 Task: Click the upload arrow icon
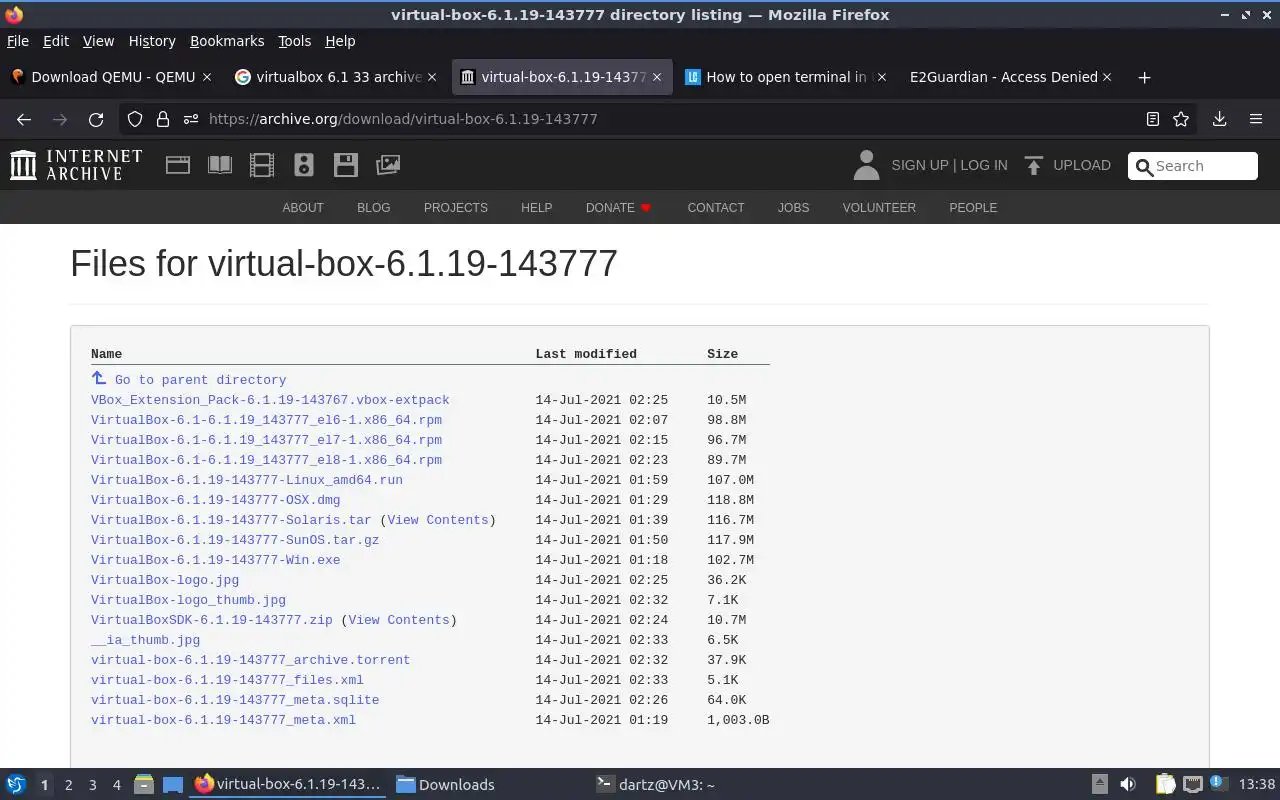[x=1034, y=165]
